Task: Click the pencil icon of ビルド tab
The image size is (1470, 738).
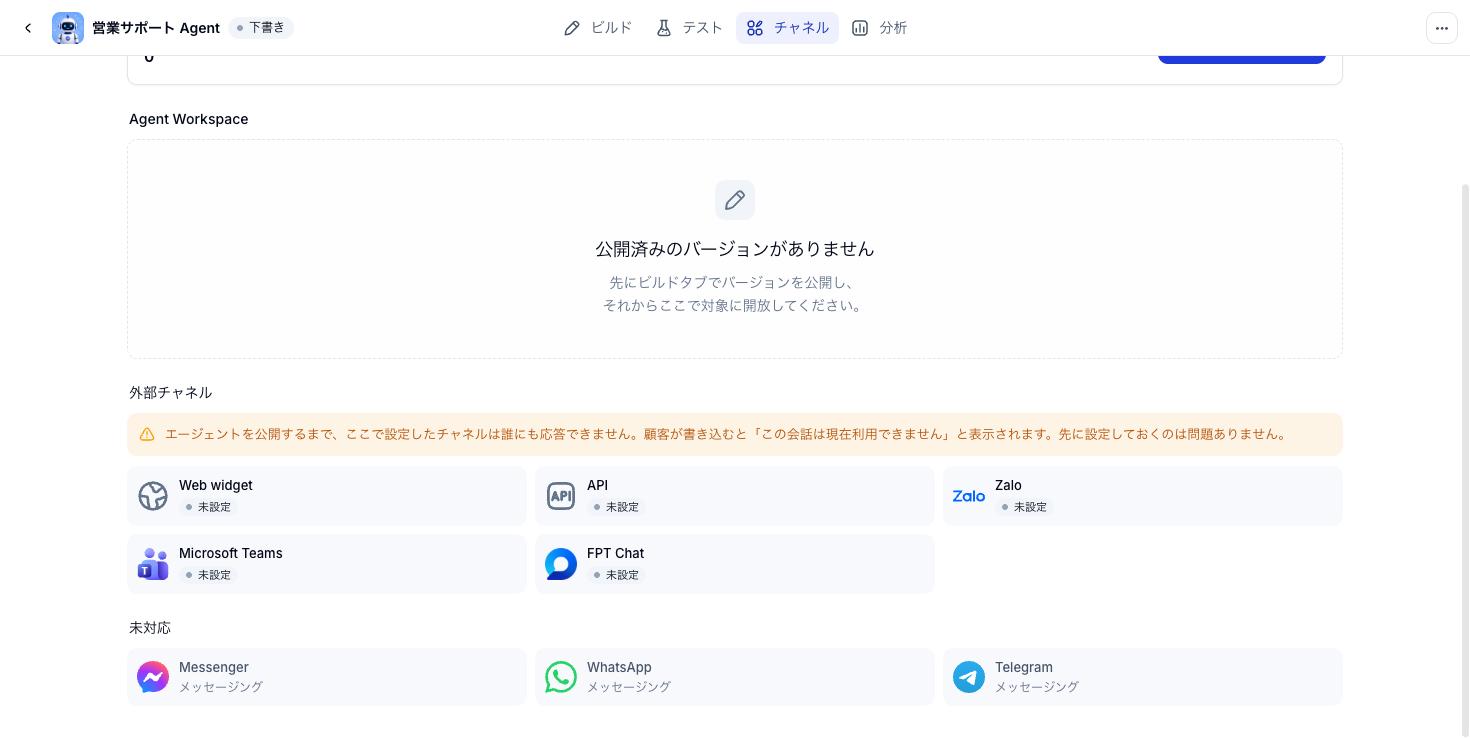Action: pyautogui.click(x=572, y=28)
